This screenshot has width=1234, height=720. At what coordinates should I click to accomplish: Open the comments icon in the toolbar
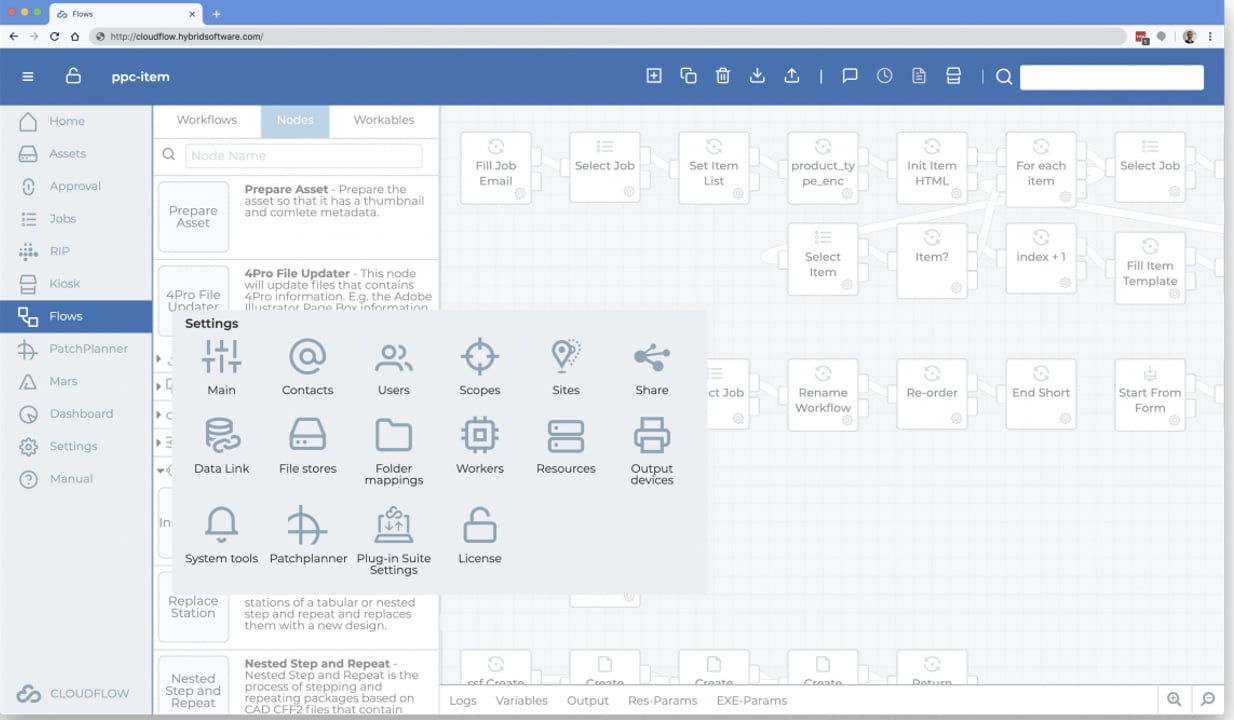[849, 75]
